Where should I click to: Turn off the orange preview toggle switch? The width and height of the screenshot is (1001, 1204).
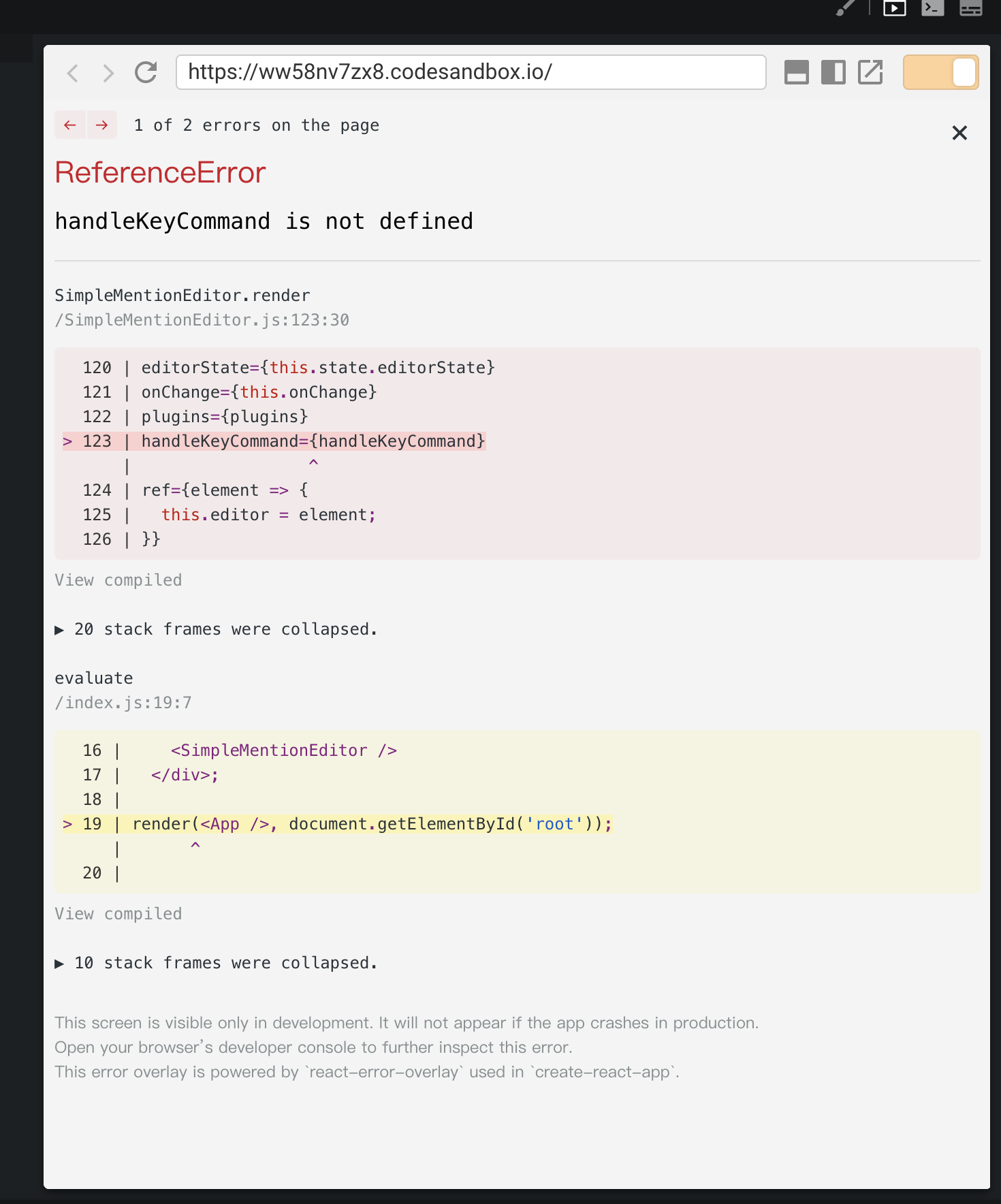[x=940, y=72]
